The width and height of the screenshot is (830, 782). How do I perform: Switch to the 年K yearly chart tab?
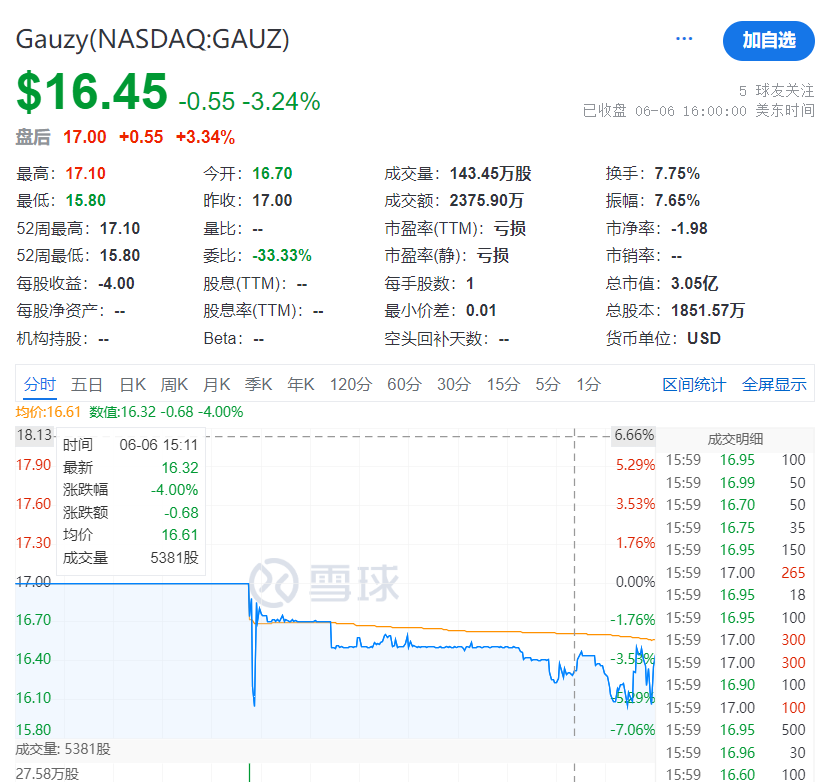[301, 384]
